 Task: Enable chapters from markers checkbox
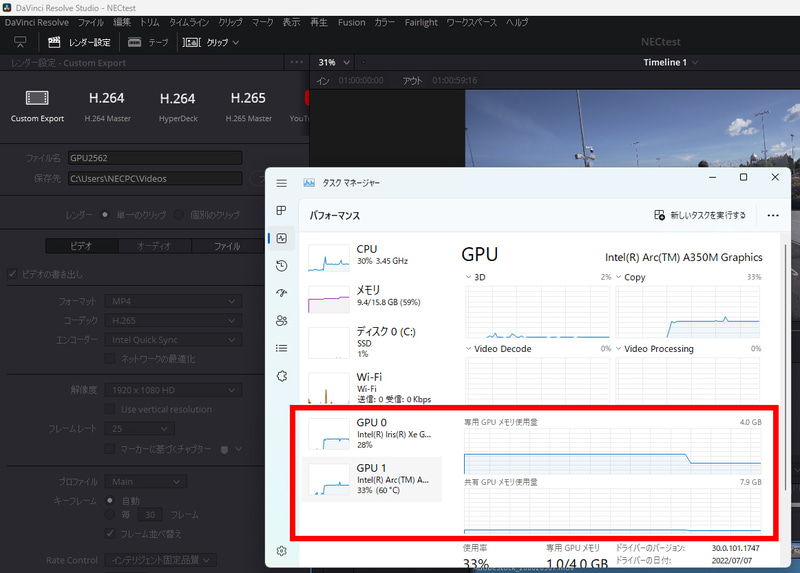pyautogui.click(x=110, y=449)
